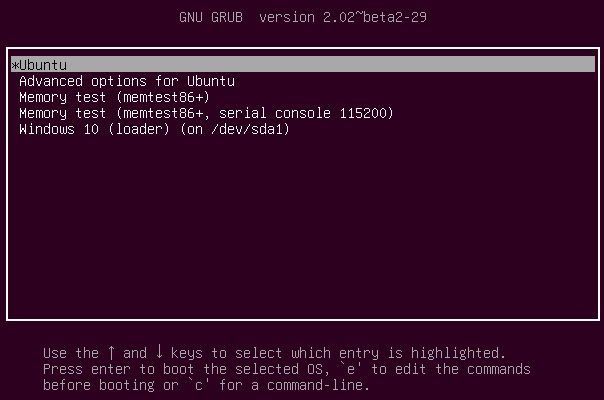Click the word loader in Windows 10 entry
This screenshot has width=604, height=400.
[x=138, y=129]
